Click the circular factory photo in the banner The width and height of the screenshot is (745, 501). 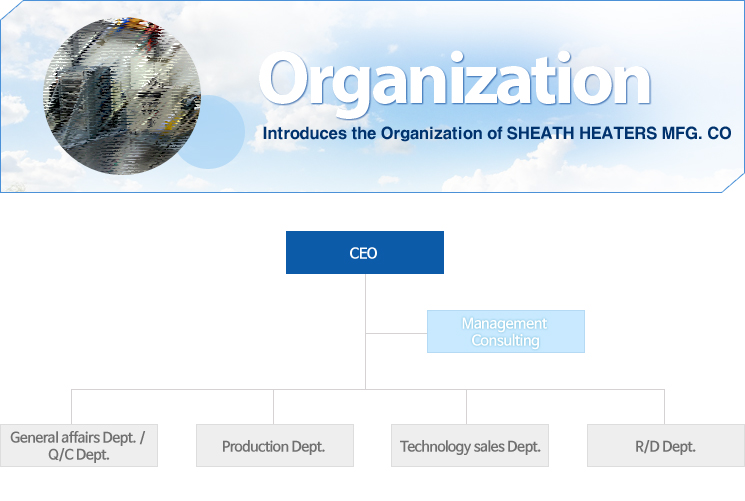[122, 96]
